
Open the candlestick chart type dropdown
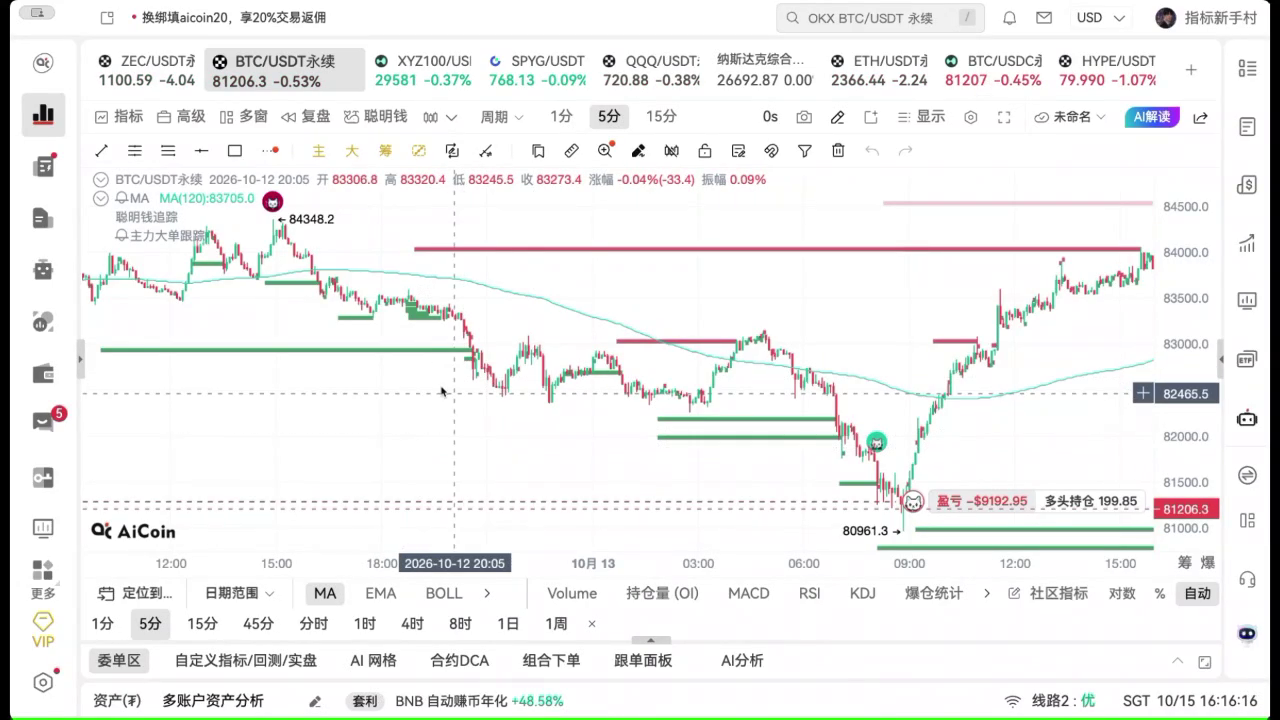point(440,117)
